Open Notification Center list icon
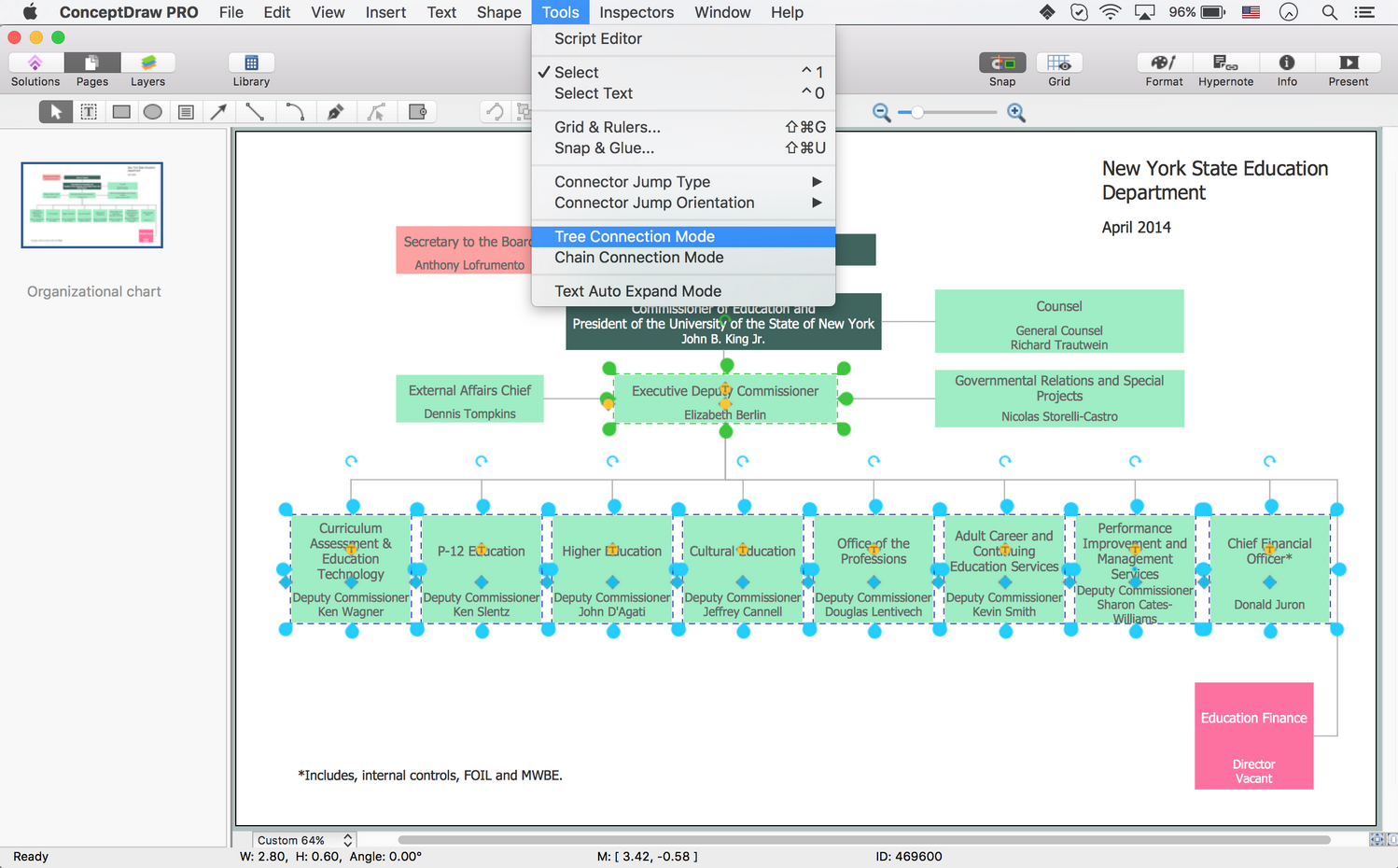Image resolution: width=1398 pixels, height=868 pixels. [x=1364, y=12]
